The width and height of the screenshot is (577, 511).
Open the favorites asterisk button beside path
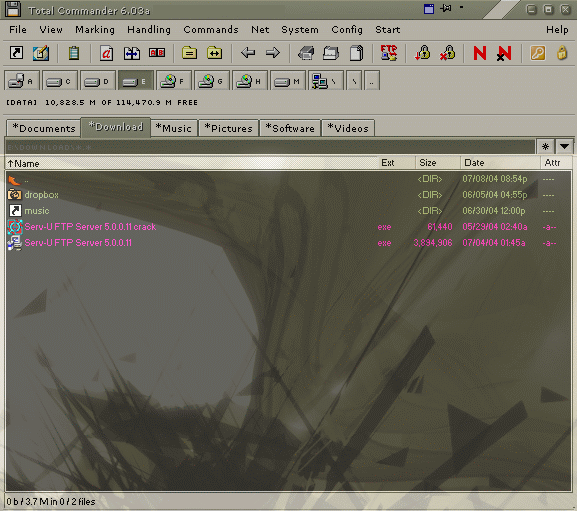545,146
